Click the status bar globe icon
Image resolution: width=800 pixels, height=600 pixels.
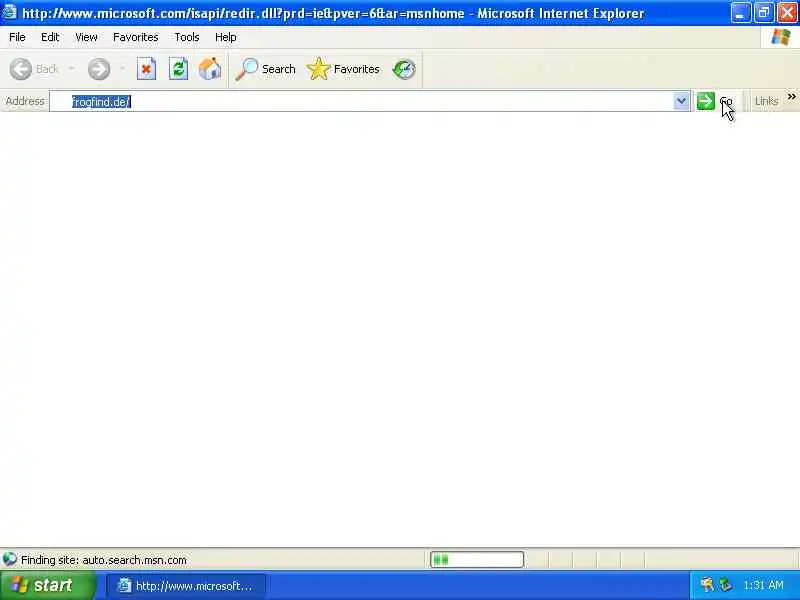[10, 559]
